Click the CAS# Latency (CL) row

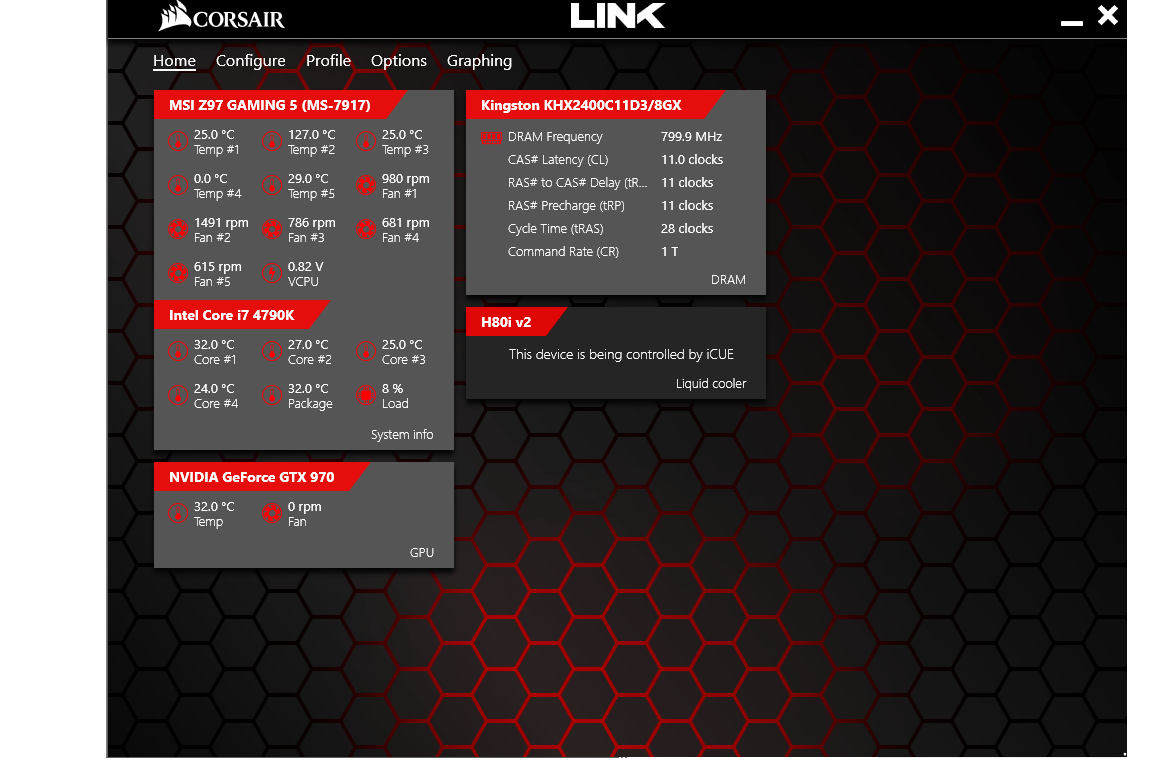tap(616, 159)
